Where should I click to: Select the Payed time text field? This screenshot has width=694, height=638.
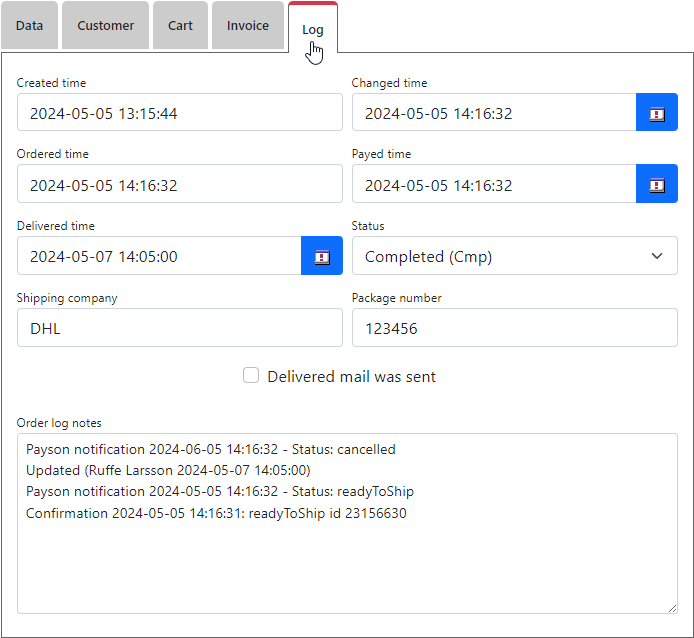click(493, 185)
